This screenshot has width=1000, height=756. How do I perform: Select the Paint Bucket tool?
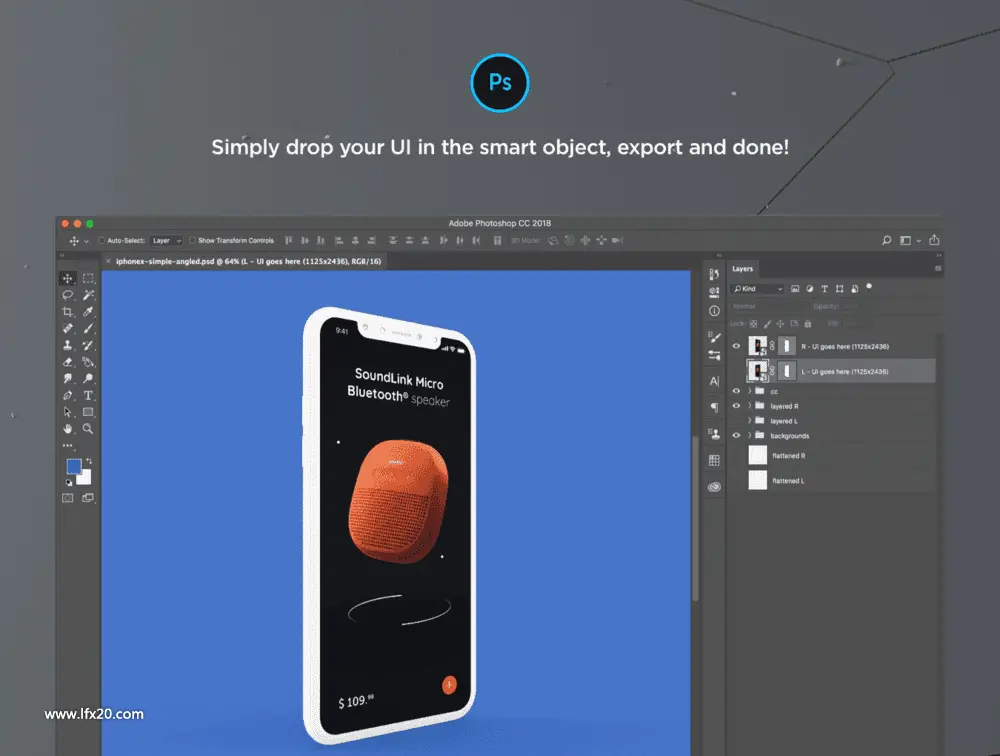pyautogui.click(x=88, y=362)
